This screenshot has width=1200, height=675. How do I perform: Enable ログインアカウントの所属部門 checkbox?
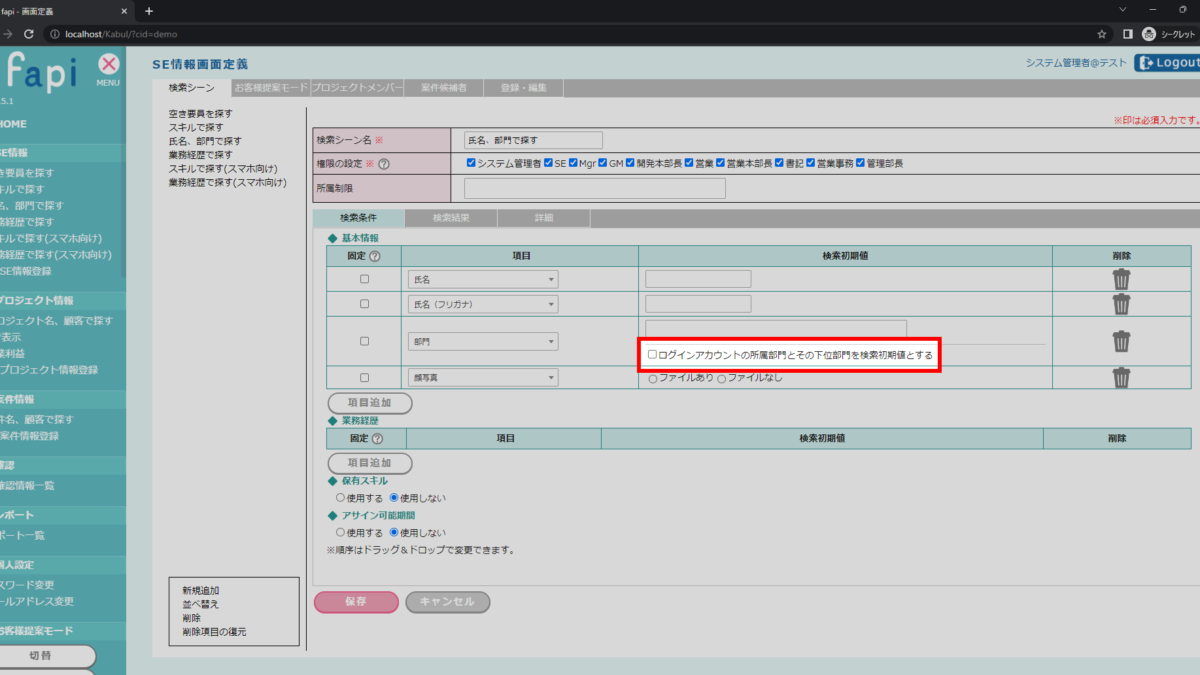pos(653,355)
